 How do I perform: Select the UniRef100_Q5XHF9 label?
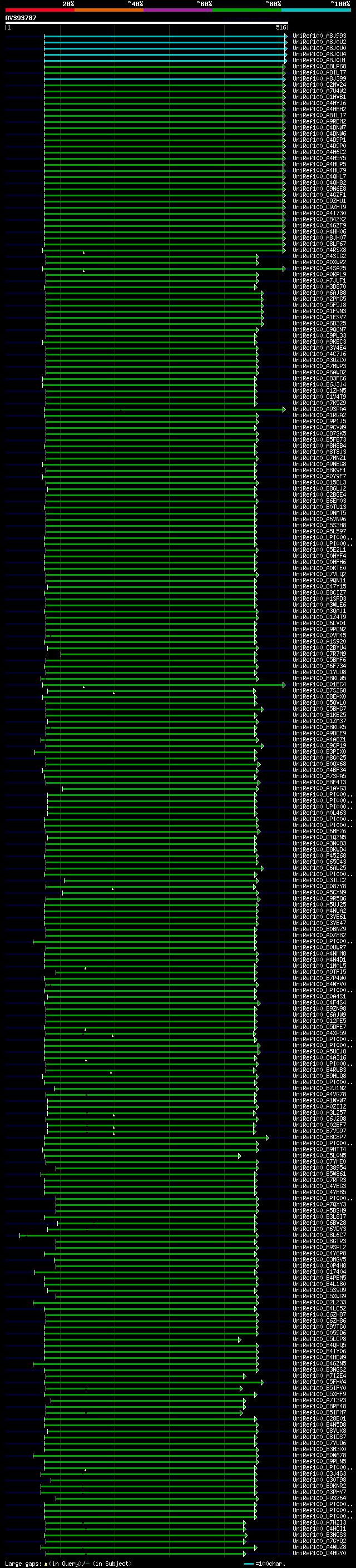(319, 1394)
